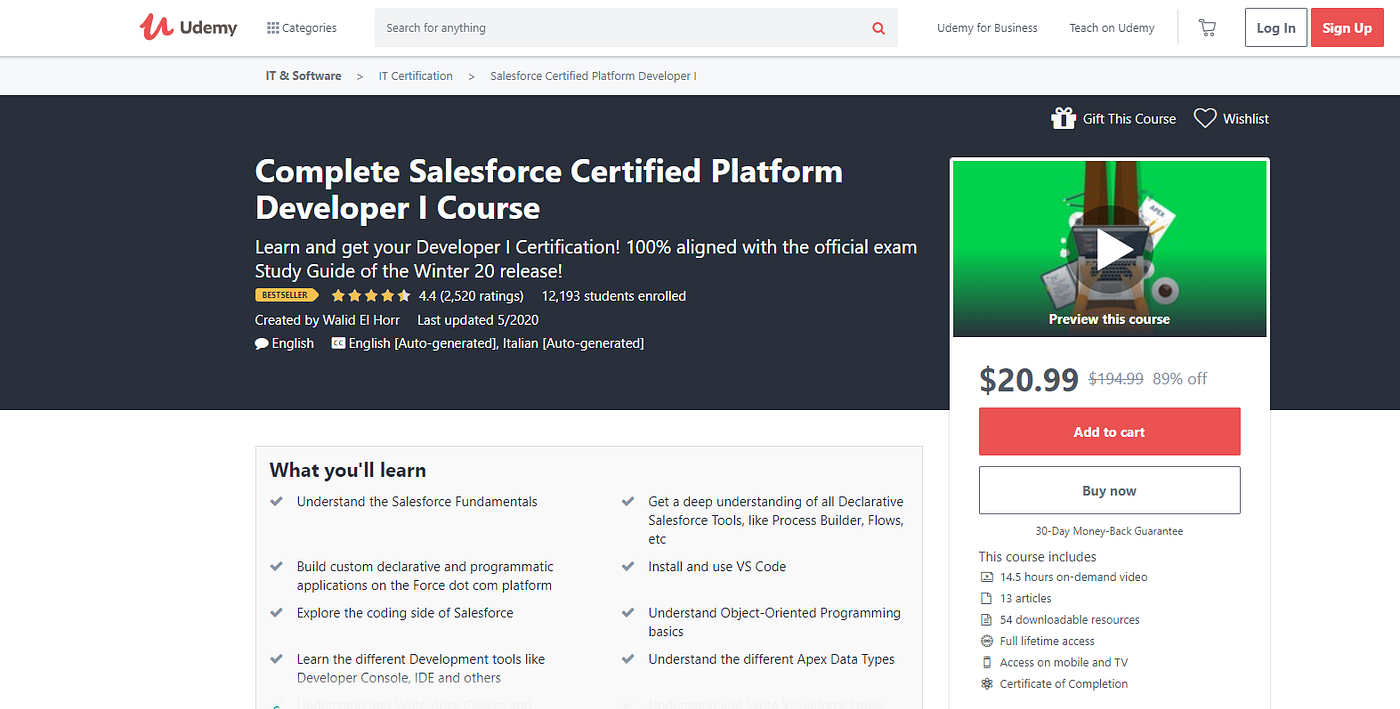This screenshot has height=709, width=1400.
Task: Click 54 downloadable resources text
Action: (x=1070, y=620)
